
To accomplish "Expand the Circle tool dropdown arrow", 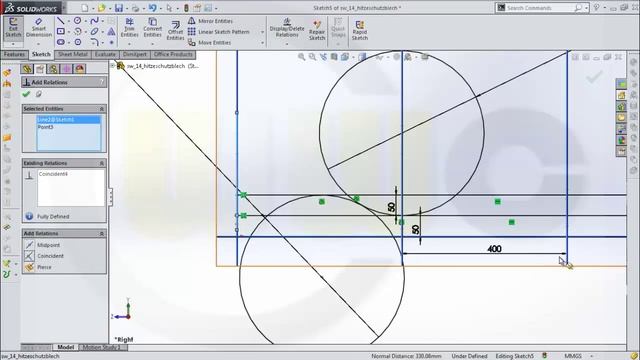I will 85,21.
